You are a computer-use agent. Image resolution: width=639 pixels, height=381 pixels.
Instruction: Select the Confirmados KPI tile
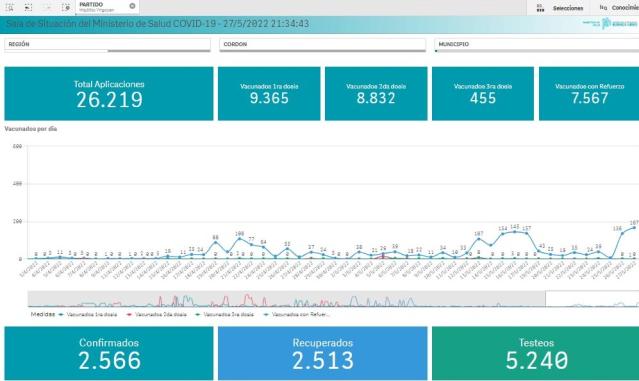pyautogui.click(x=109, y=353)
